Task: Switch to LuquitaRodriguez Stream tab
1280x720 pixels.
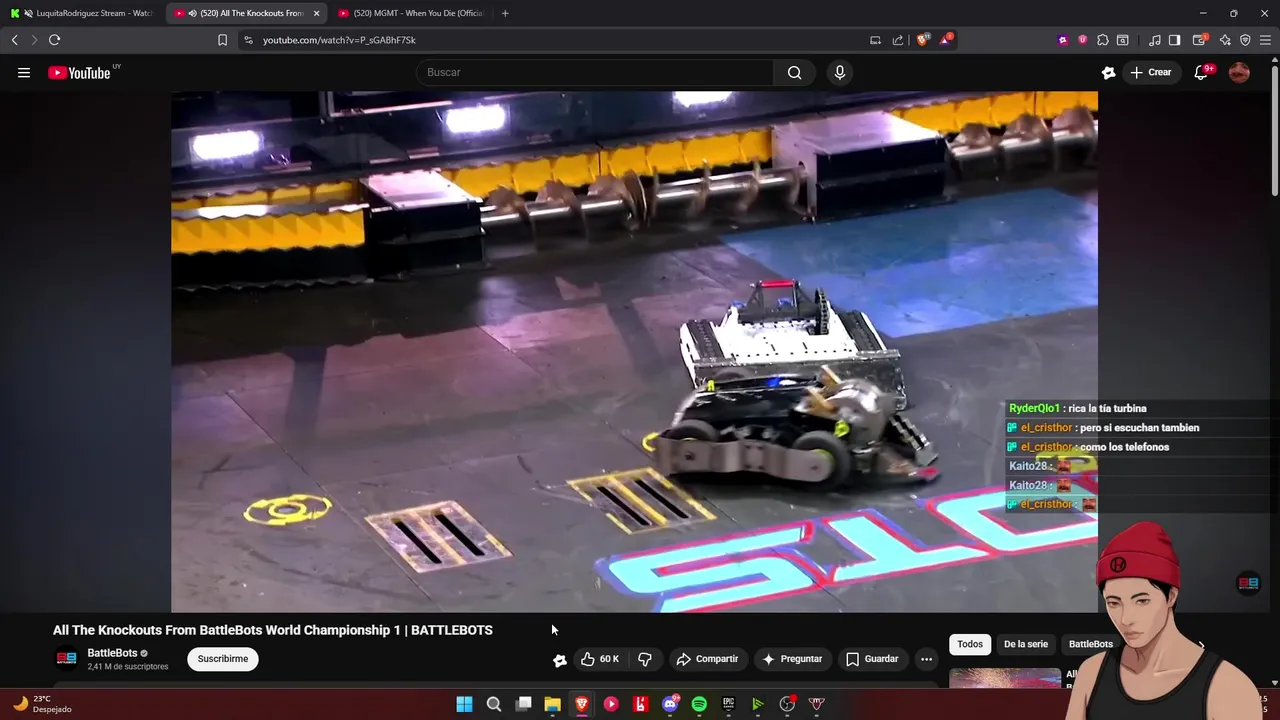Action: (82, 13)
